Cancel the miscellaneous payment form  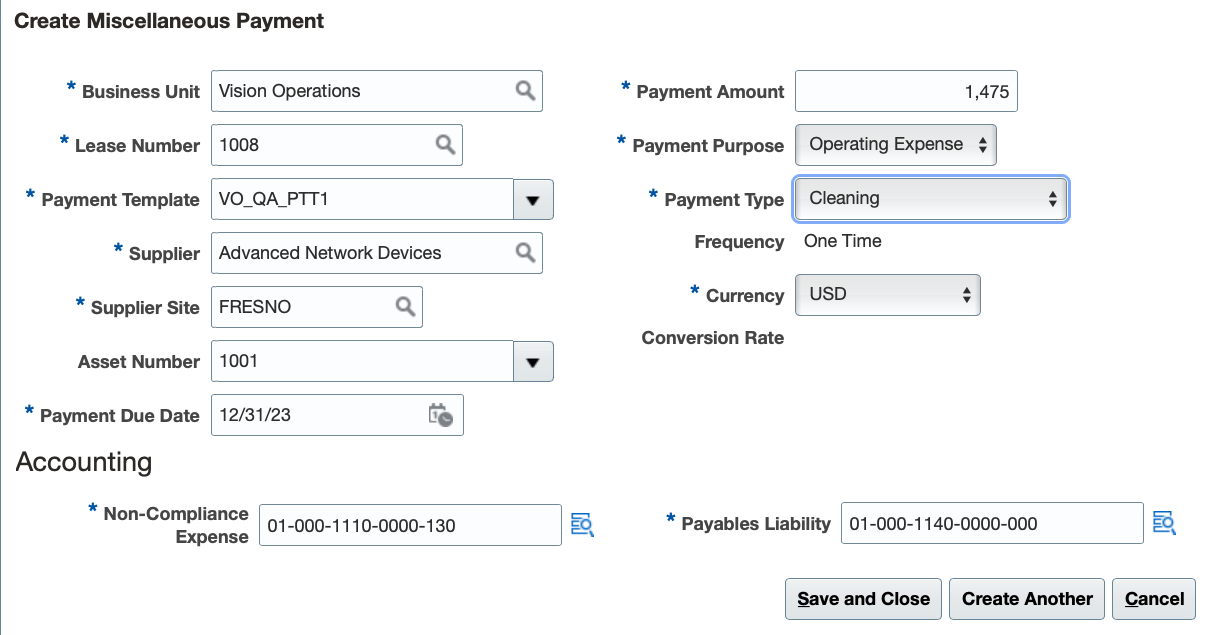[1154, 599]
